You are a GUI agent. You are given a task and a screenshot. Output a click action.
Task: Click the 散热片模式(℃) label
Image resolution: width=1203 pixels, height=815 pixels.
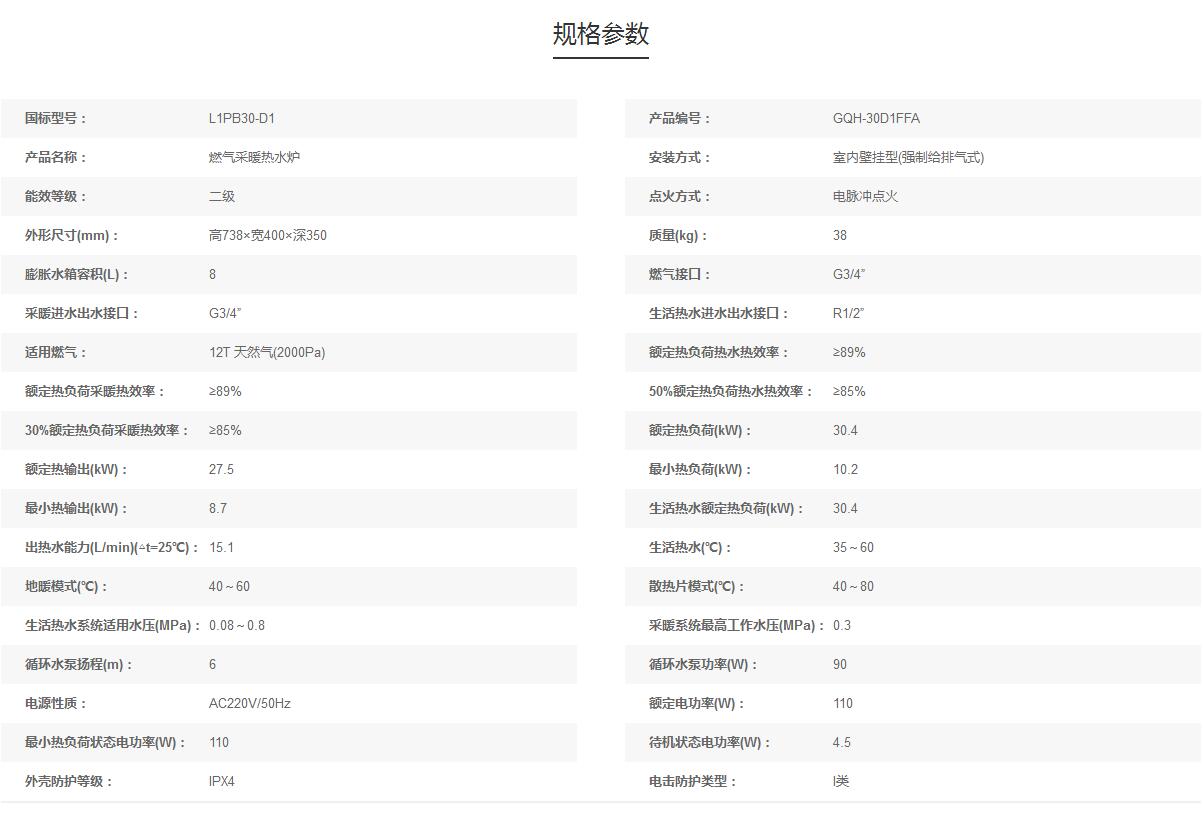697,586
